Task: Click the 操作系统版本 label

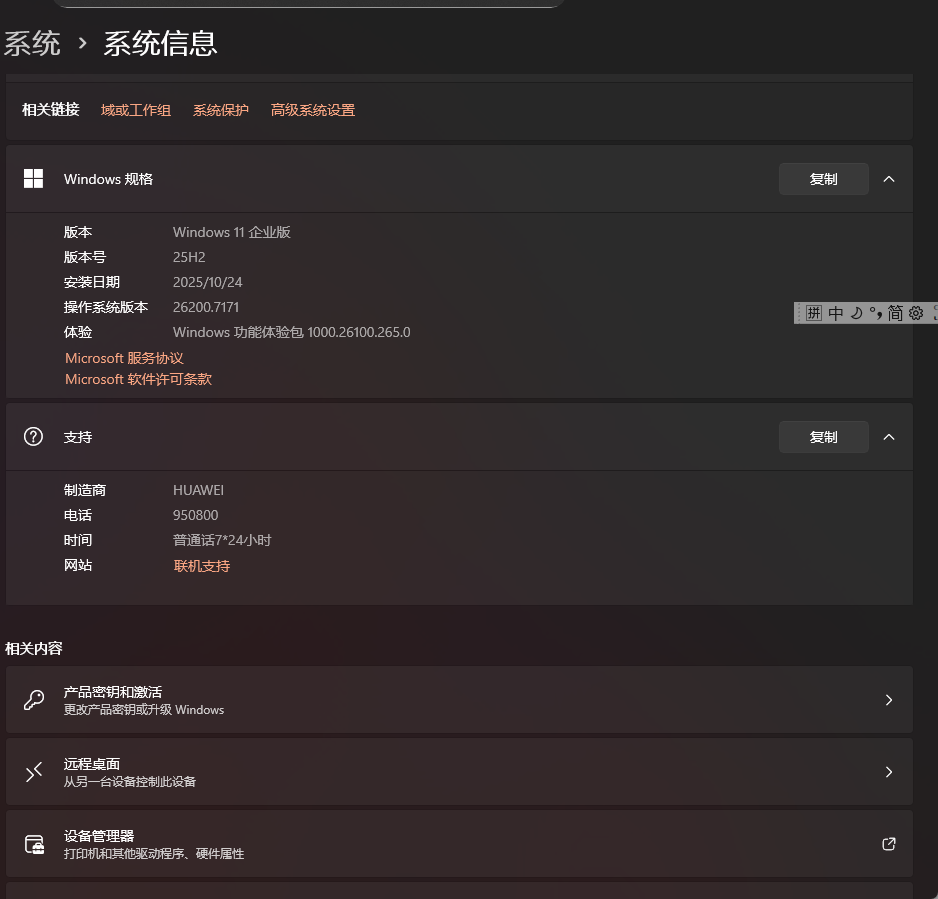Action: 106,307
